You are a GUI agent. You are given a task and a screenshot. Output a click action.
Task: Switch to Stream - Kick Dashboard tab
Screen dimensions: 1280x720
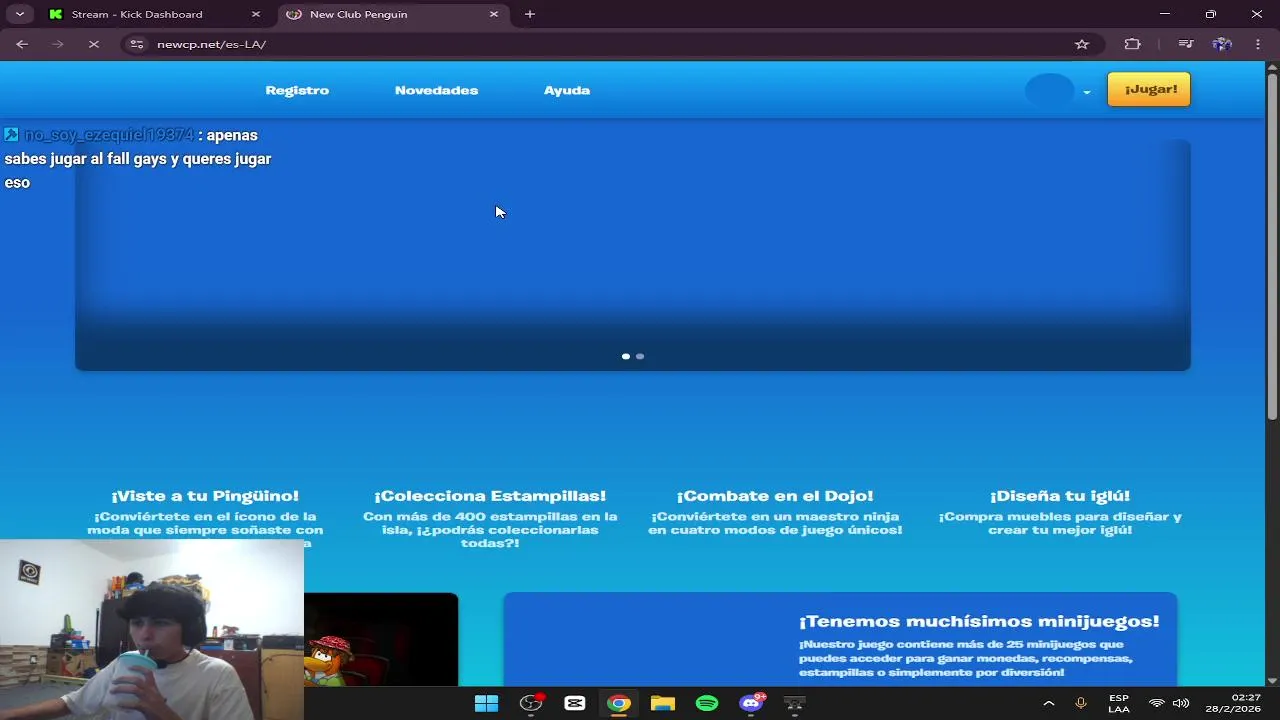(x=155, y=14)
